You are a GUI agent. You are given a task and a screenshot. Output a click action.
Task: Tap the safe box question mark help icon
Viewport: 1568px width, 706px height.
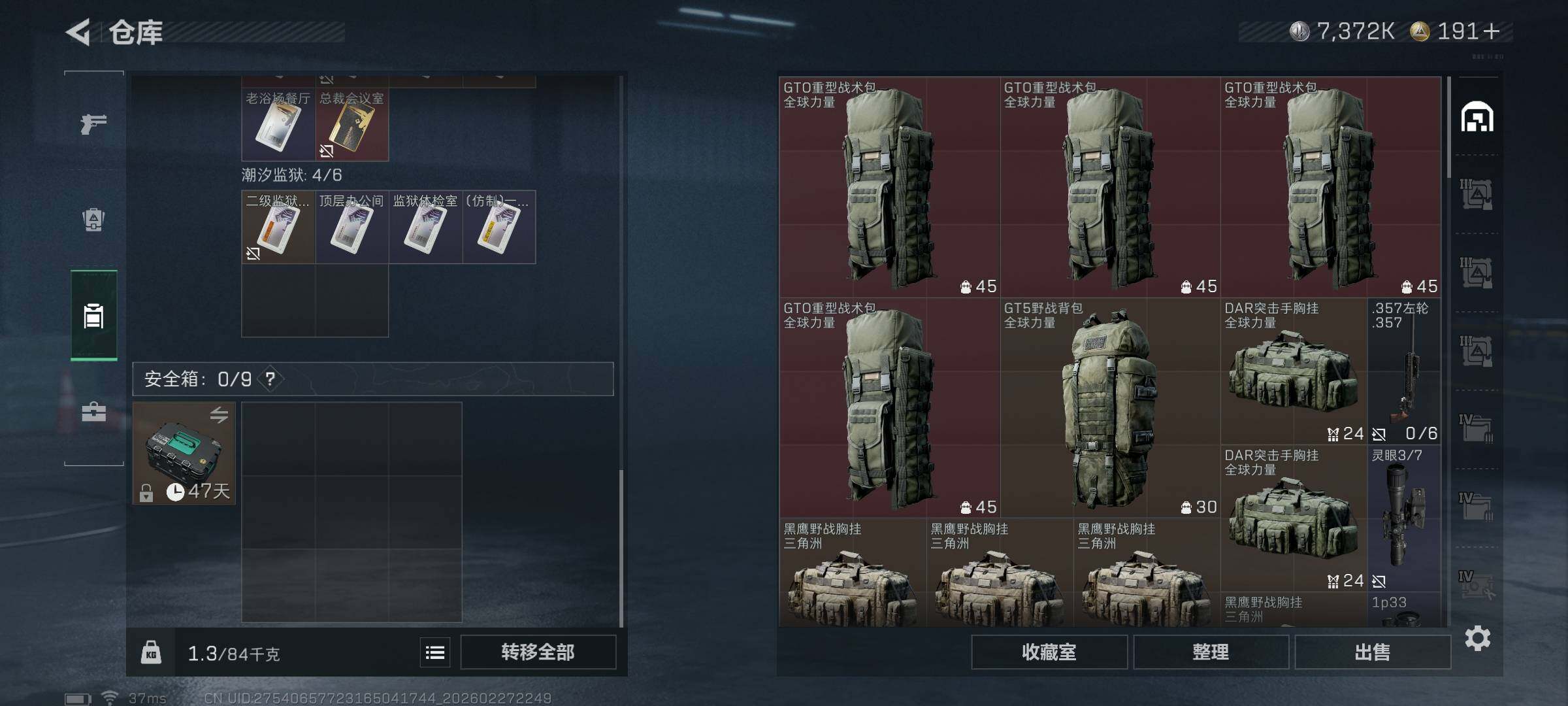(x=270, y=378)
